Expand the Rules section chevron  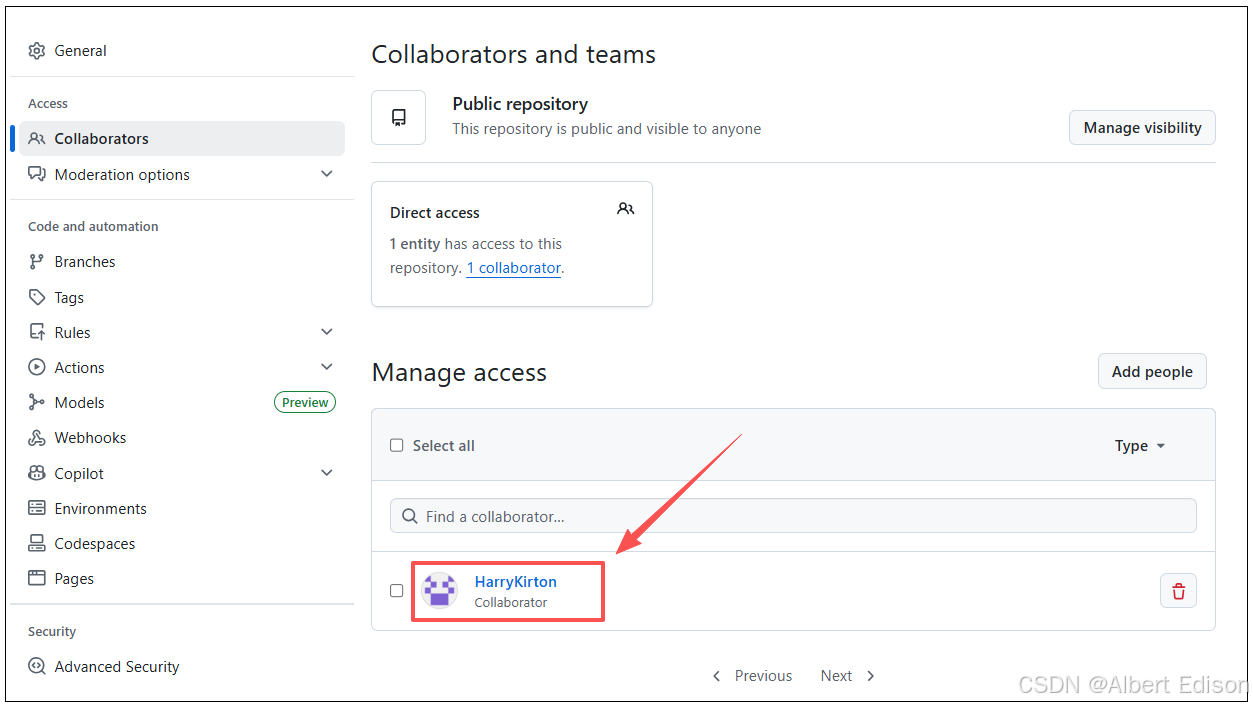tap(326, 332)
